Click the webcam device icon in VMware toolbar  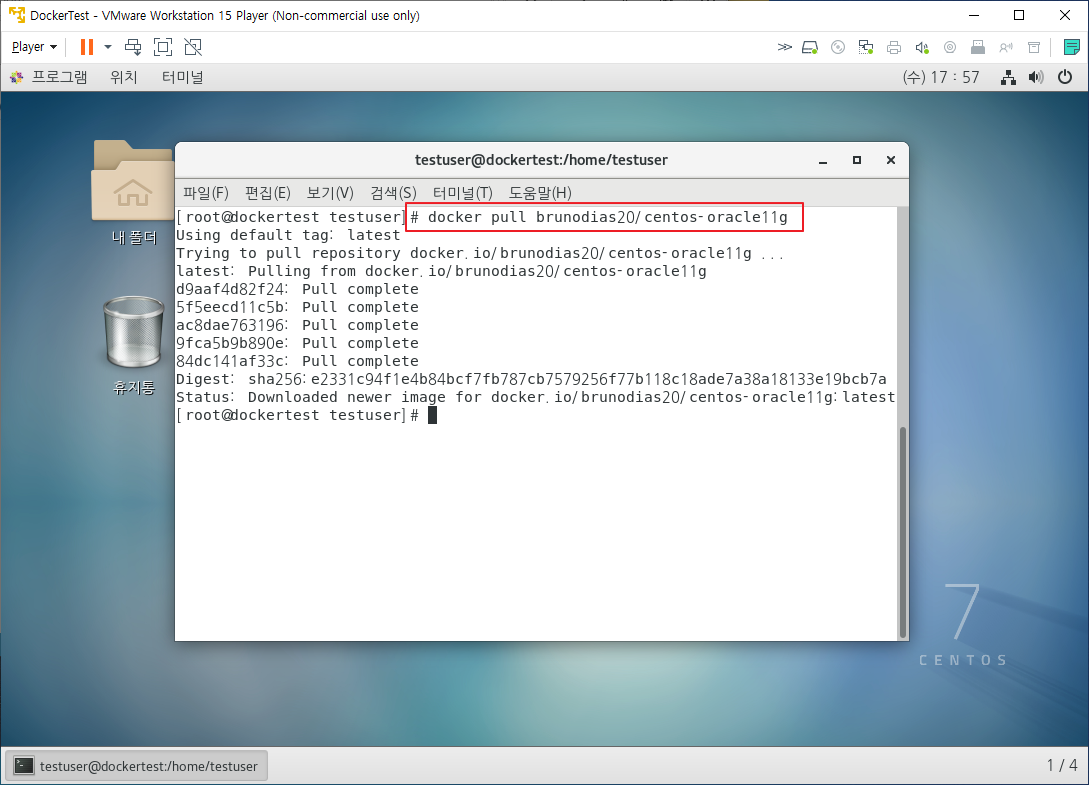[950, 47]
